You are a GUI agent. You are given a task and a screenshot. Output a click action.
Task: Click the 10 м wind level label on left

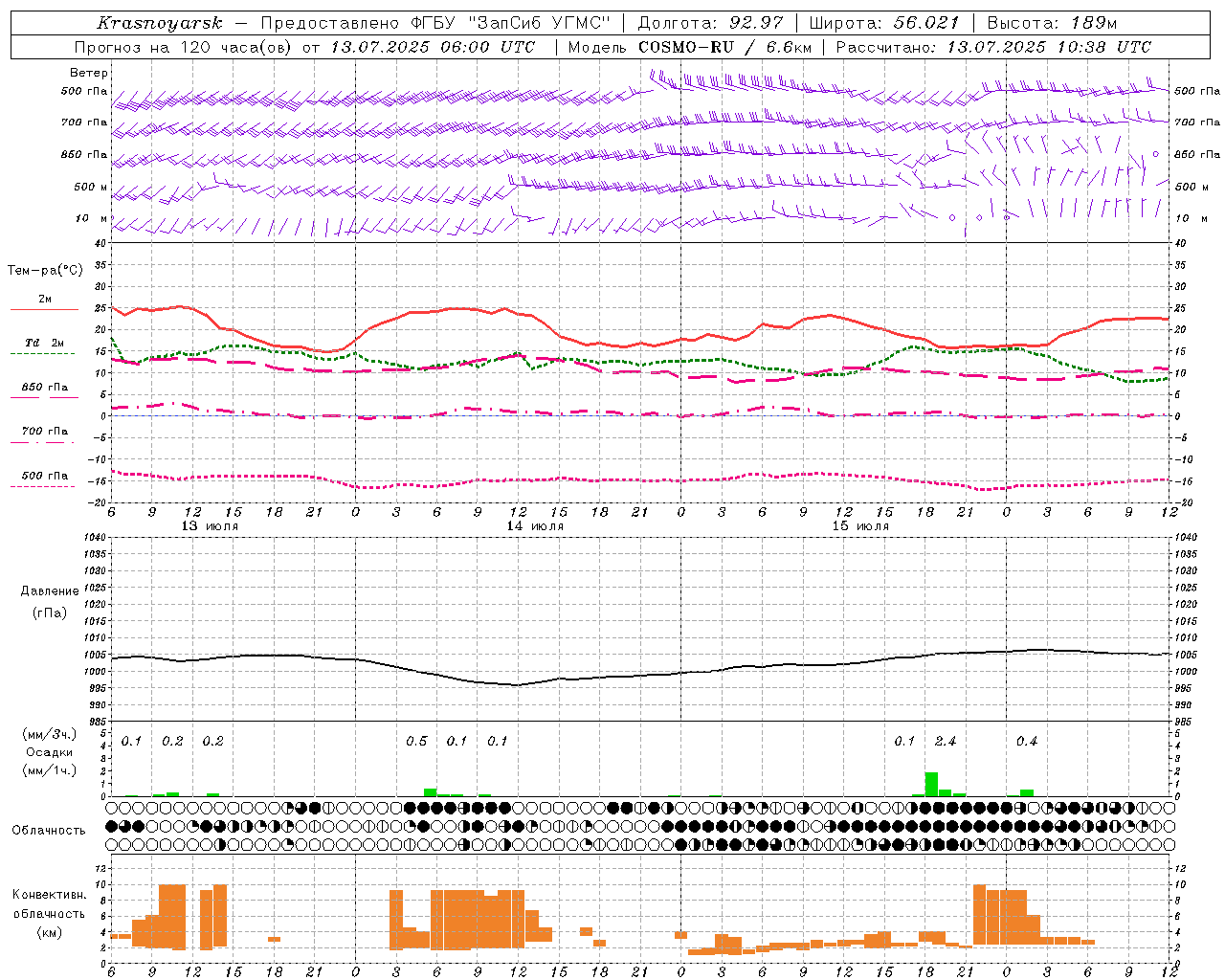tap(92, 219)
